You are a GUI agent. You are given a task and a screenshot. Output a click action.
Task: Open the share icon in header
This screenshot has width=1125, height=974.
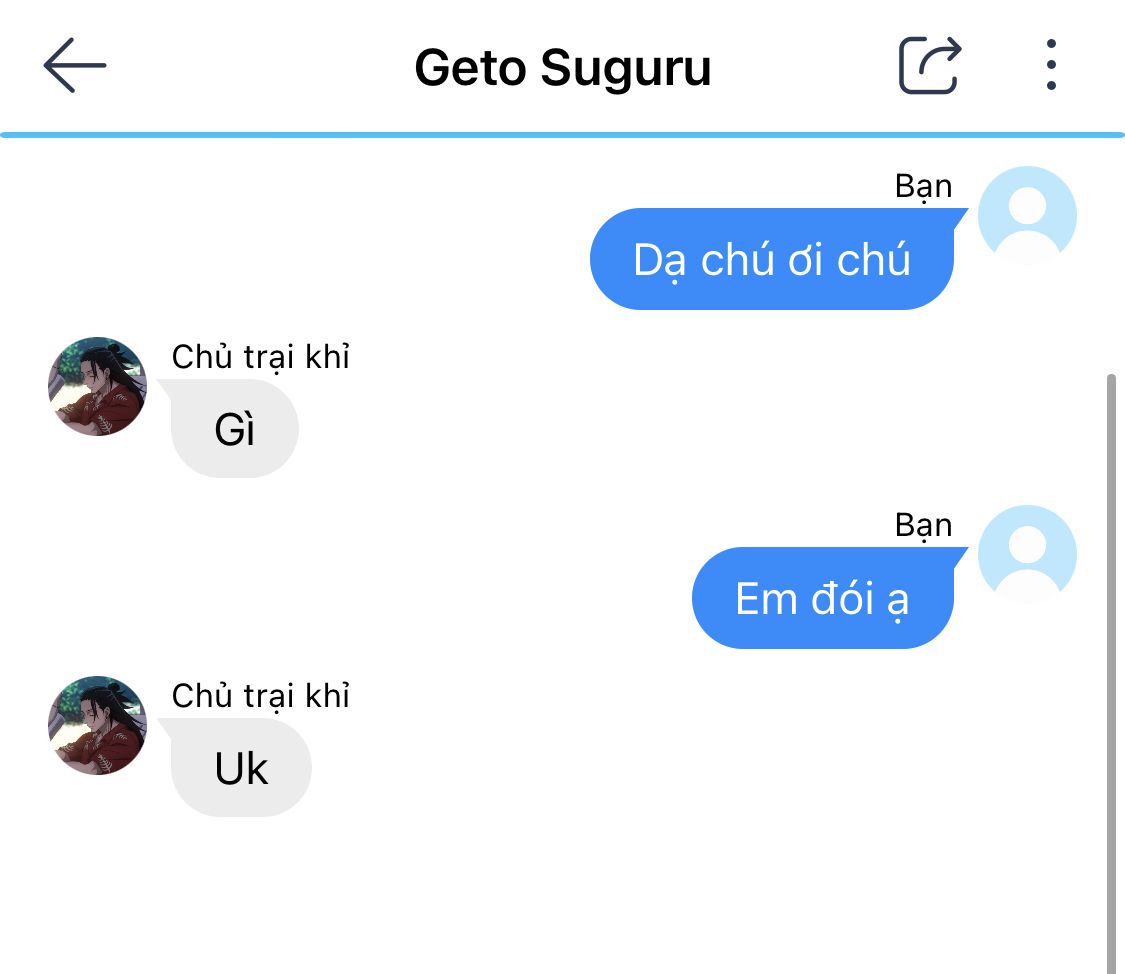(930, 65)
